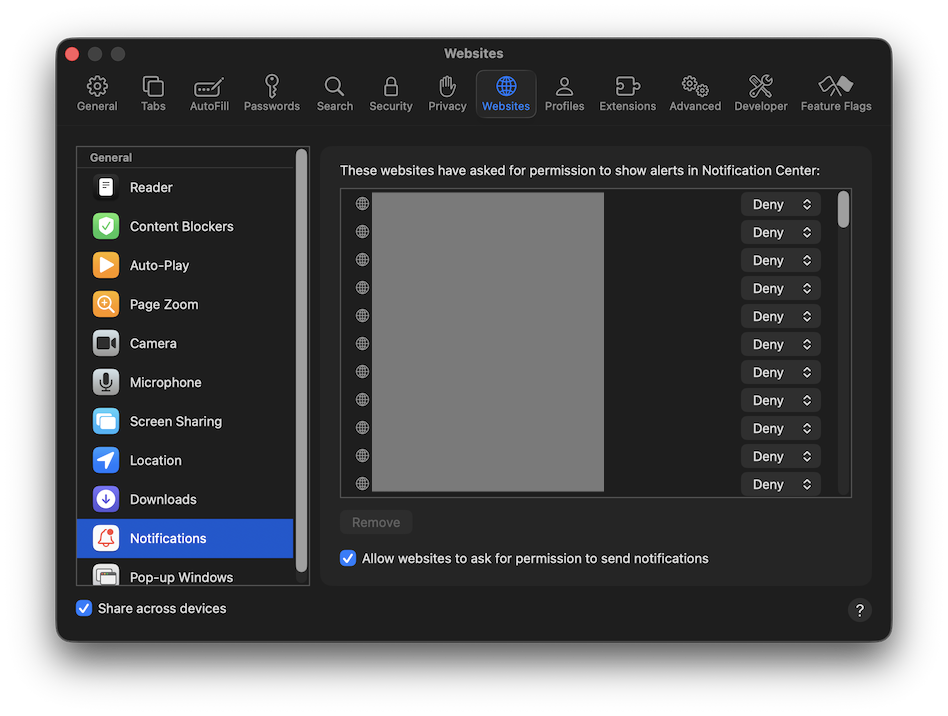Open help with the question mark button
Screen dimensions: 948x716
click(x=859, y=610)
